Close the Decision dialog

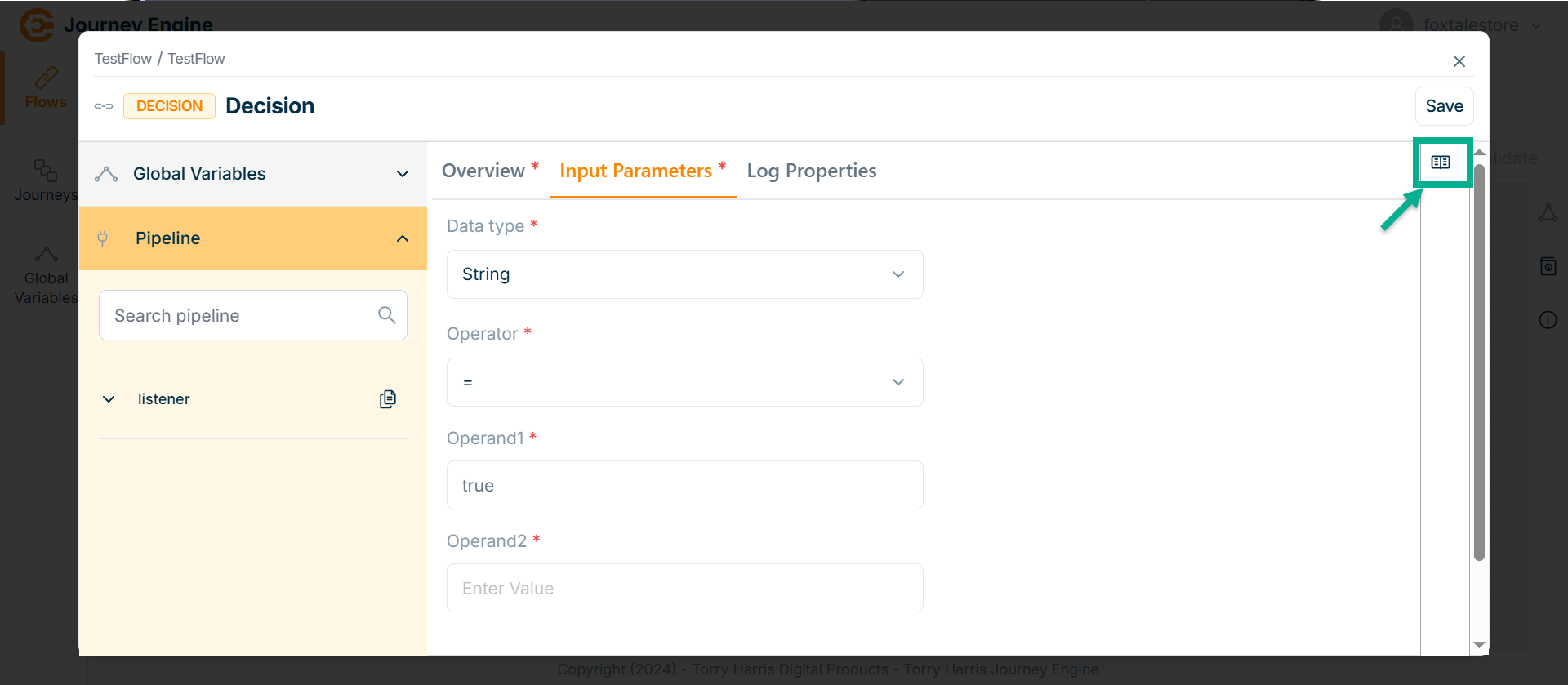click(x=1459, y=61)
